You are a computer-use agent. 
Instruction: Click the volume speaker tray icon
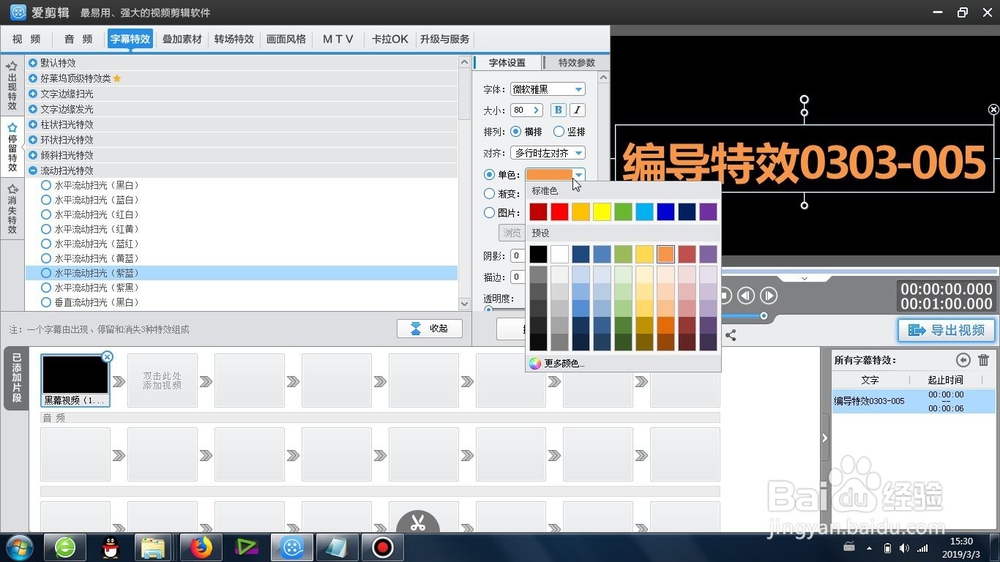904,548
